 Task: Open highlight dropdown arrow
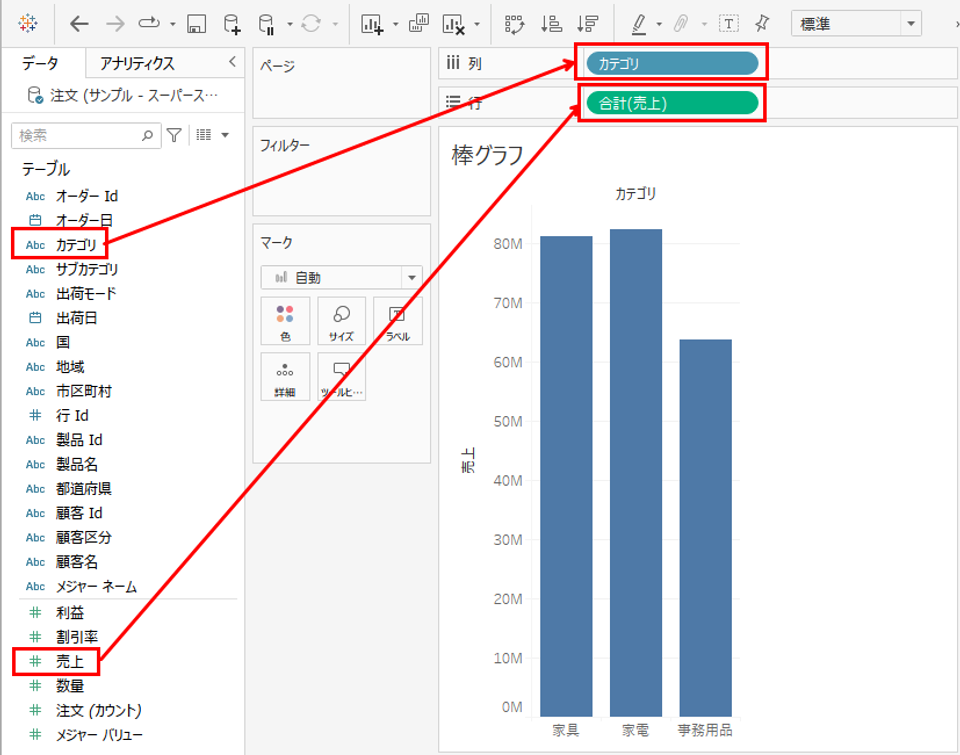[659, 24]
